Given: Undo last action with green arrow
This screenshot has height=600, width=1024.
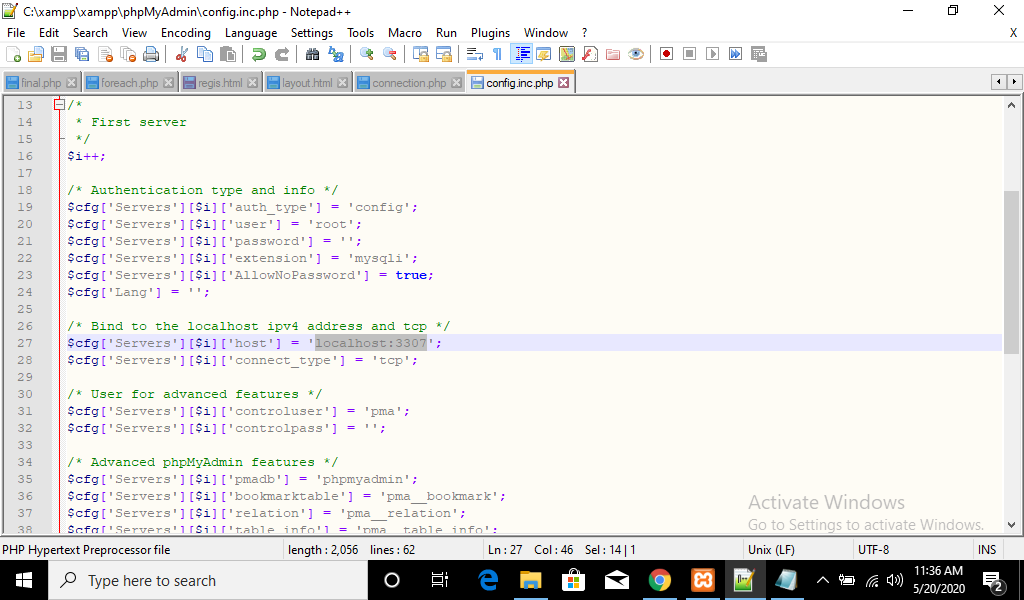Looking at the screenshot, I should [259, 54].
